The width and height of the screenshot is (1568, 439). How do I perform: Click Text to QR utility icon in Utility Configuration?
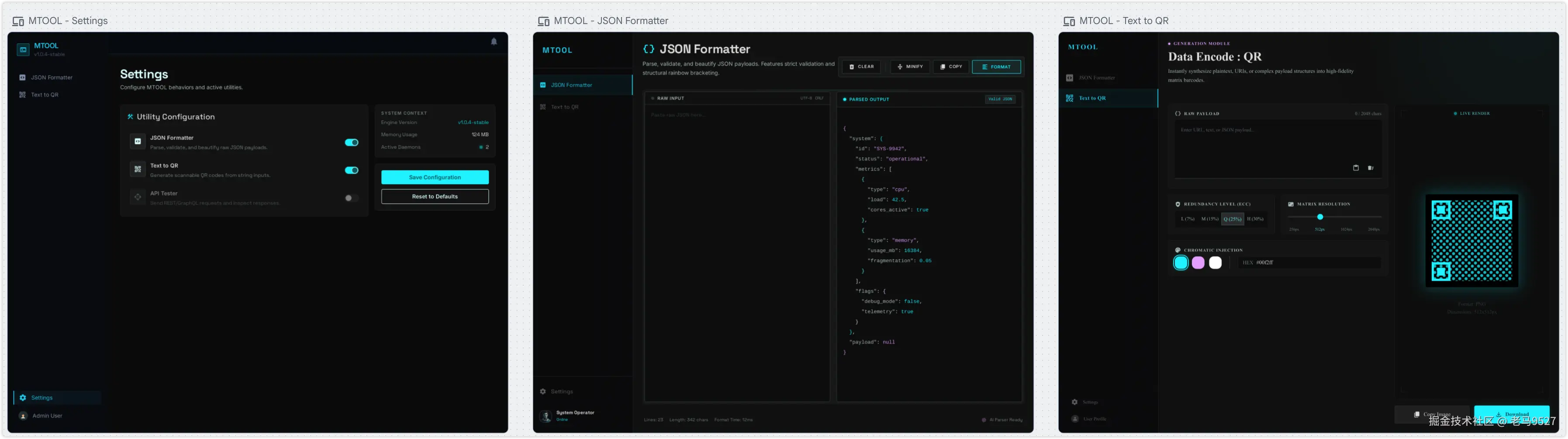pyautogui.click(x=138, y=170)
